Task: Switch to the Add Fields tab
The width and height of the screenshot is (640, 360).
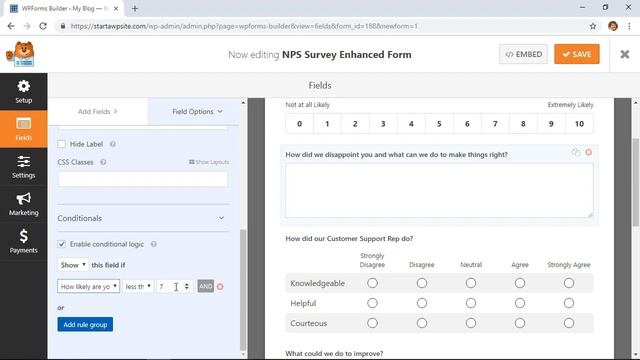Action: (x=98, y=111)
